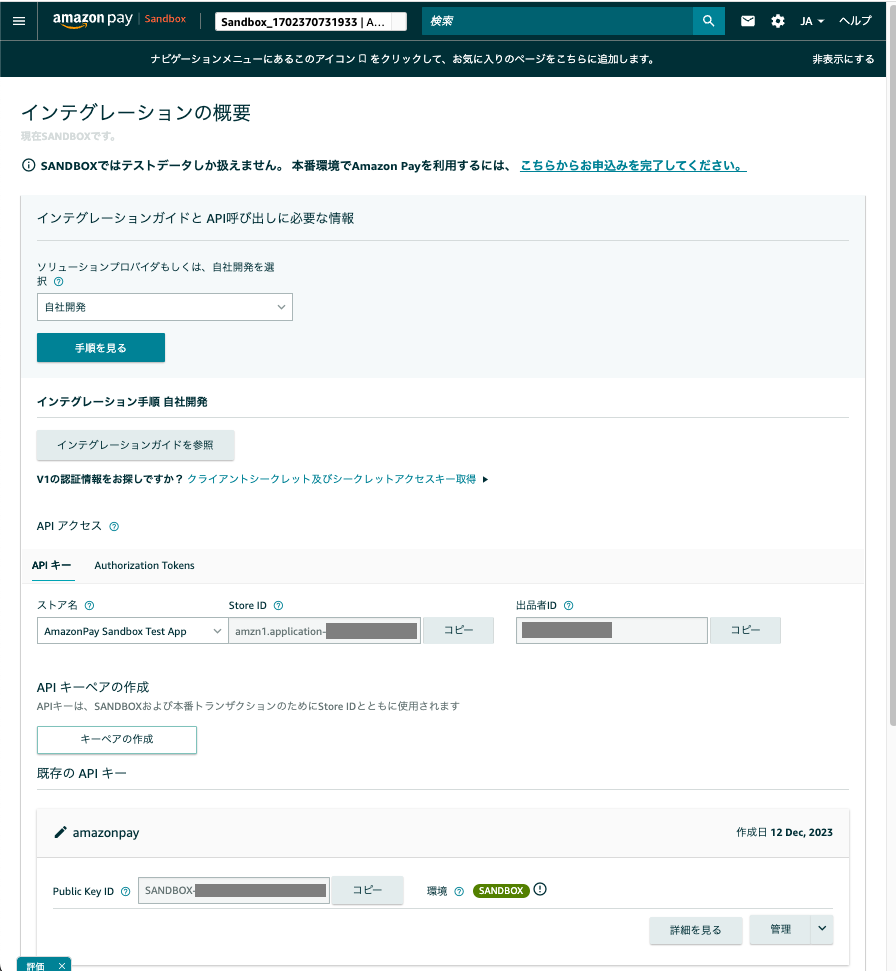896x971 pixels.
Task: Expand the arrow next to 管理 button
Action: click(x=822, y=929)
